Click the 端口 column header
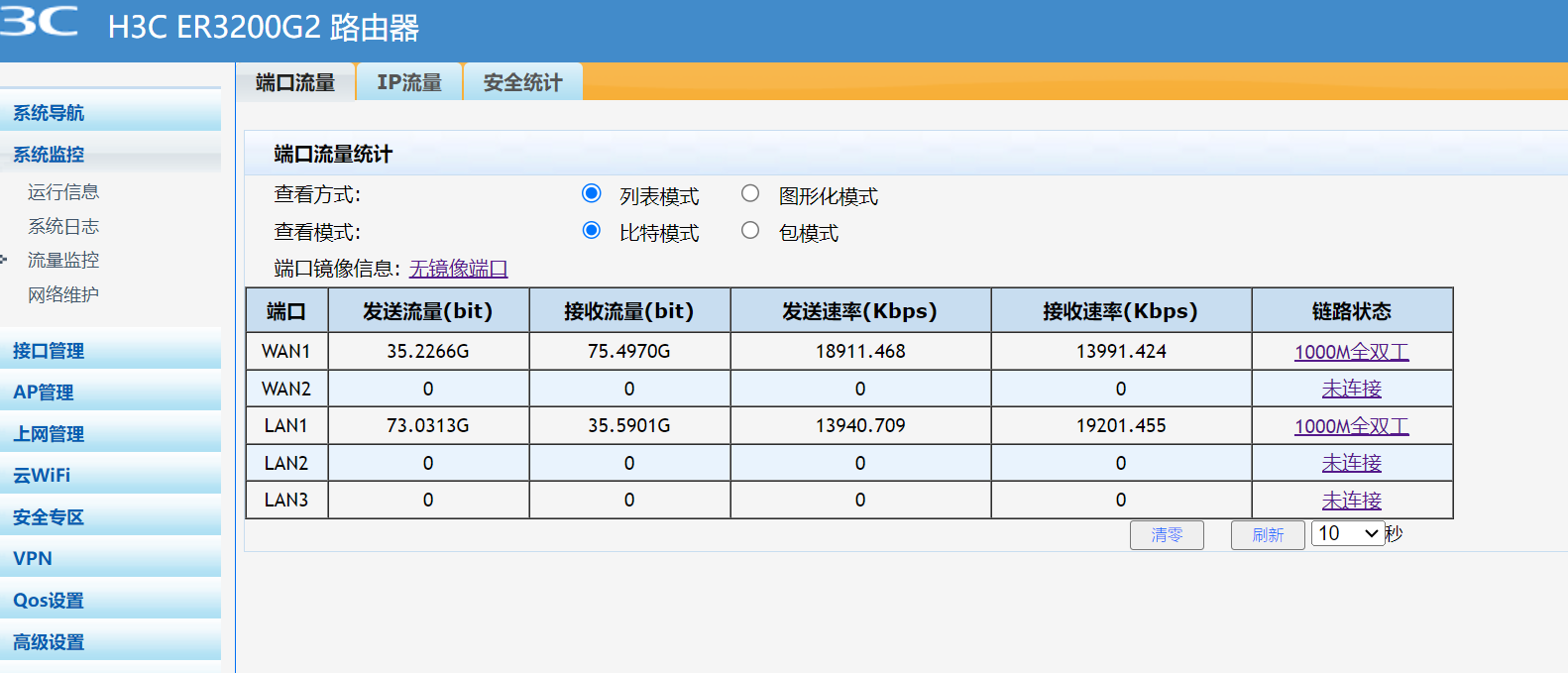 pos(286,311)
